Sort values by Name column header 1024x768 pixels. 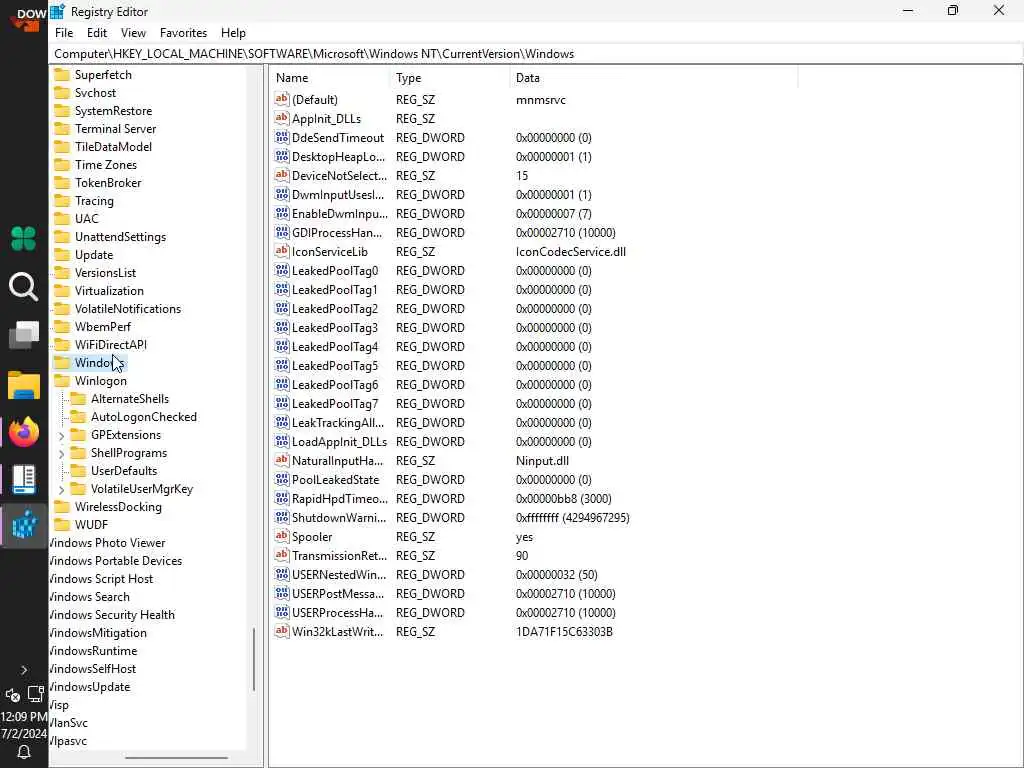[x=330, y=78]
